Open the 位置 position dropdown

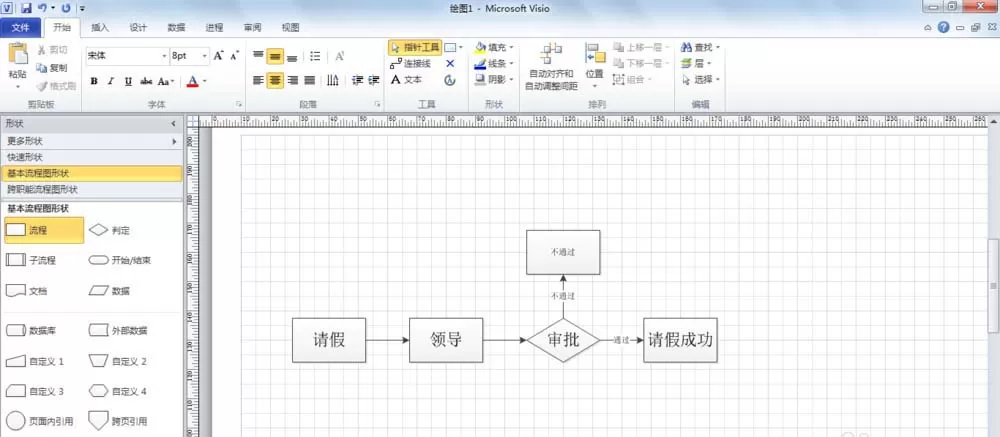tap(594, 66)
